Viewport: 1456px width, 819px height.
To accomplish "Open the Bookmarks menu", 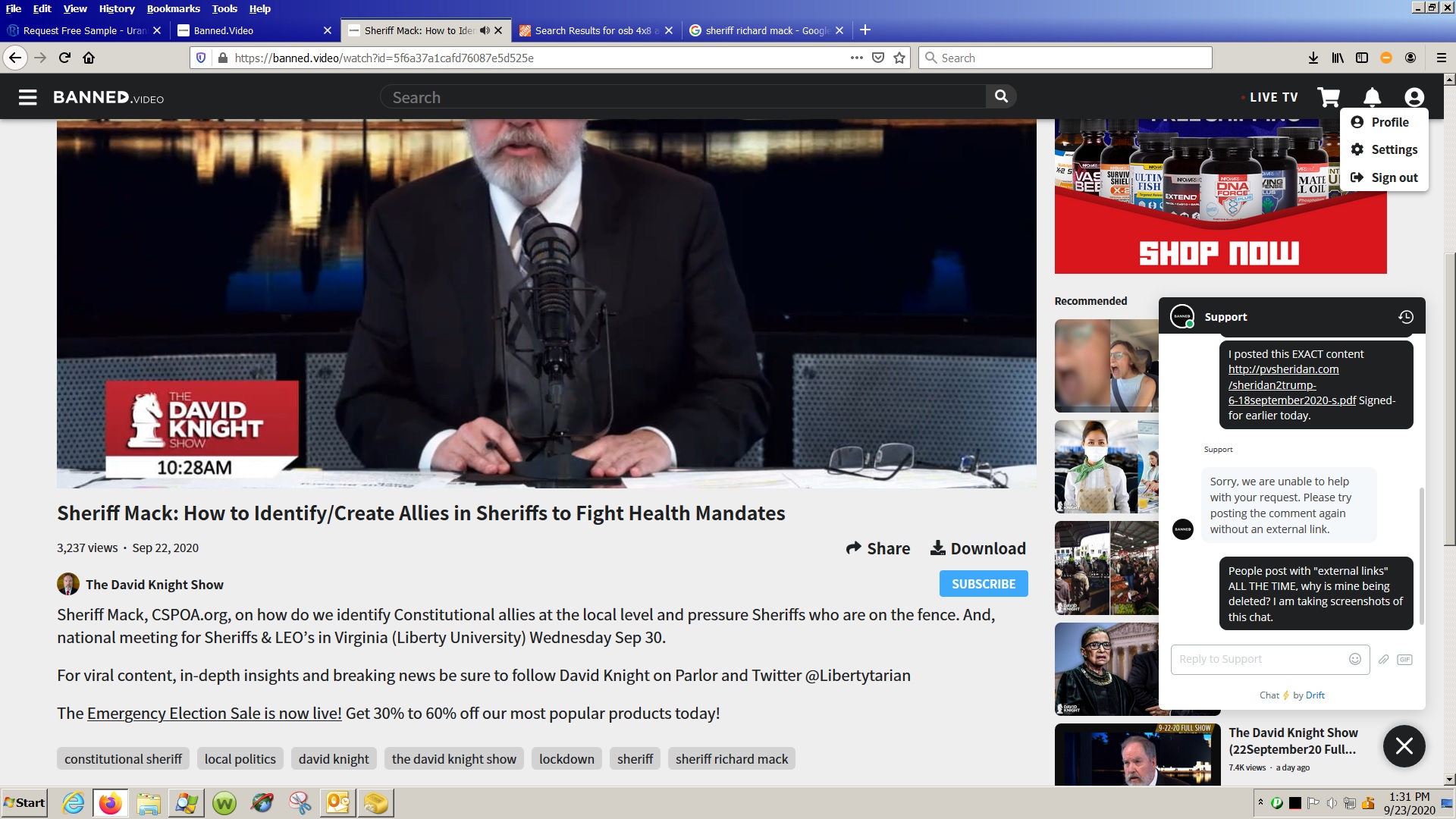I will coord(174,8).
